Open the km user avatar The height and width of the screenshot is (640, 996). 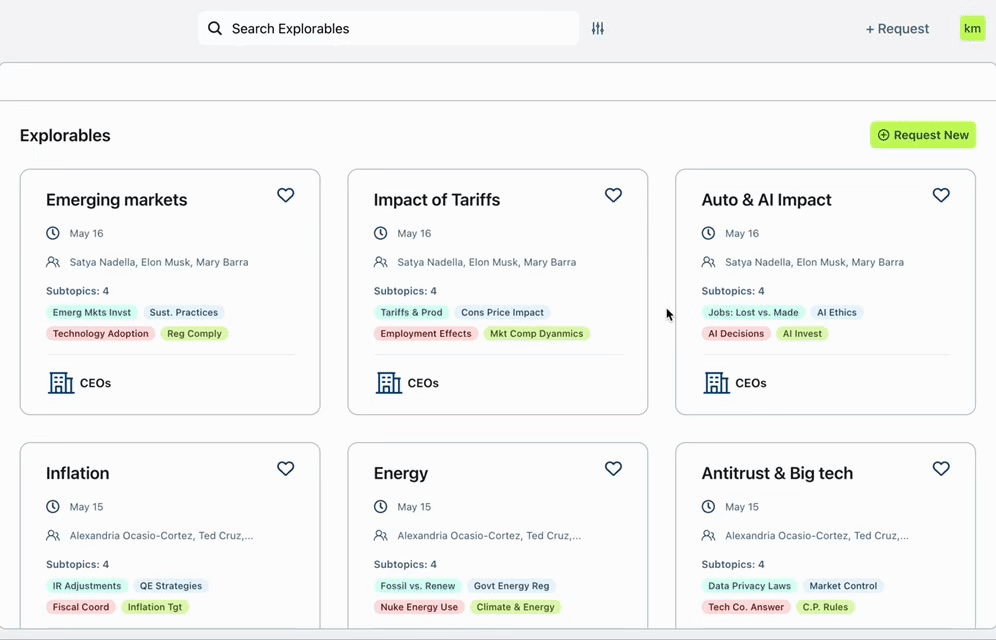tap(972, 29)
